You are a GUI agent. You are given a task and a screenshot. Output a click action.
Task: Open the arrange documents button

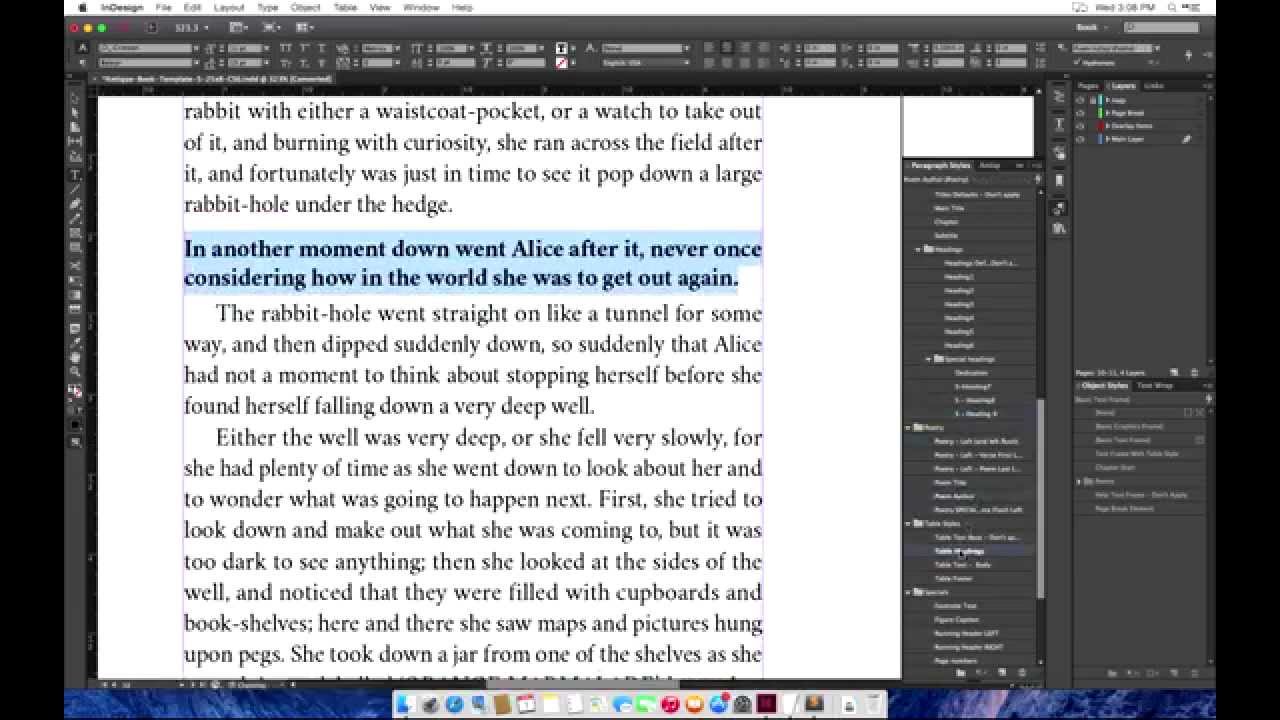[x=305, y=27]
